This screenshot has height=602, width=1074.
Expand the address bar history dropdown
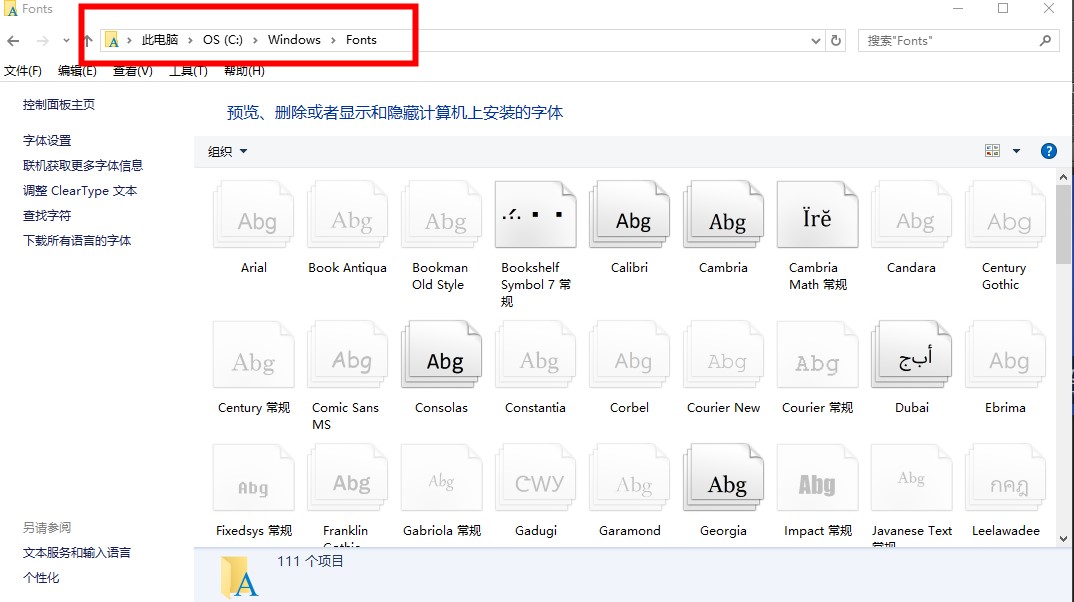point(815,40)
